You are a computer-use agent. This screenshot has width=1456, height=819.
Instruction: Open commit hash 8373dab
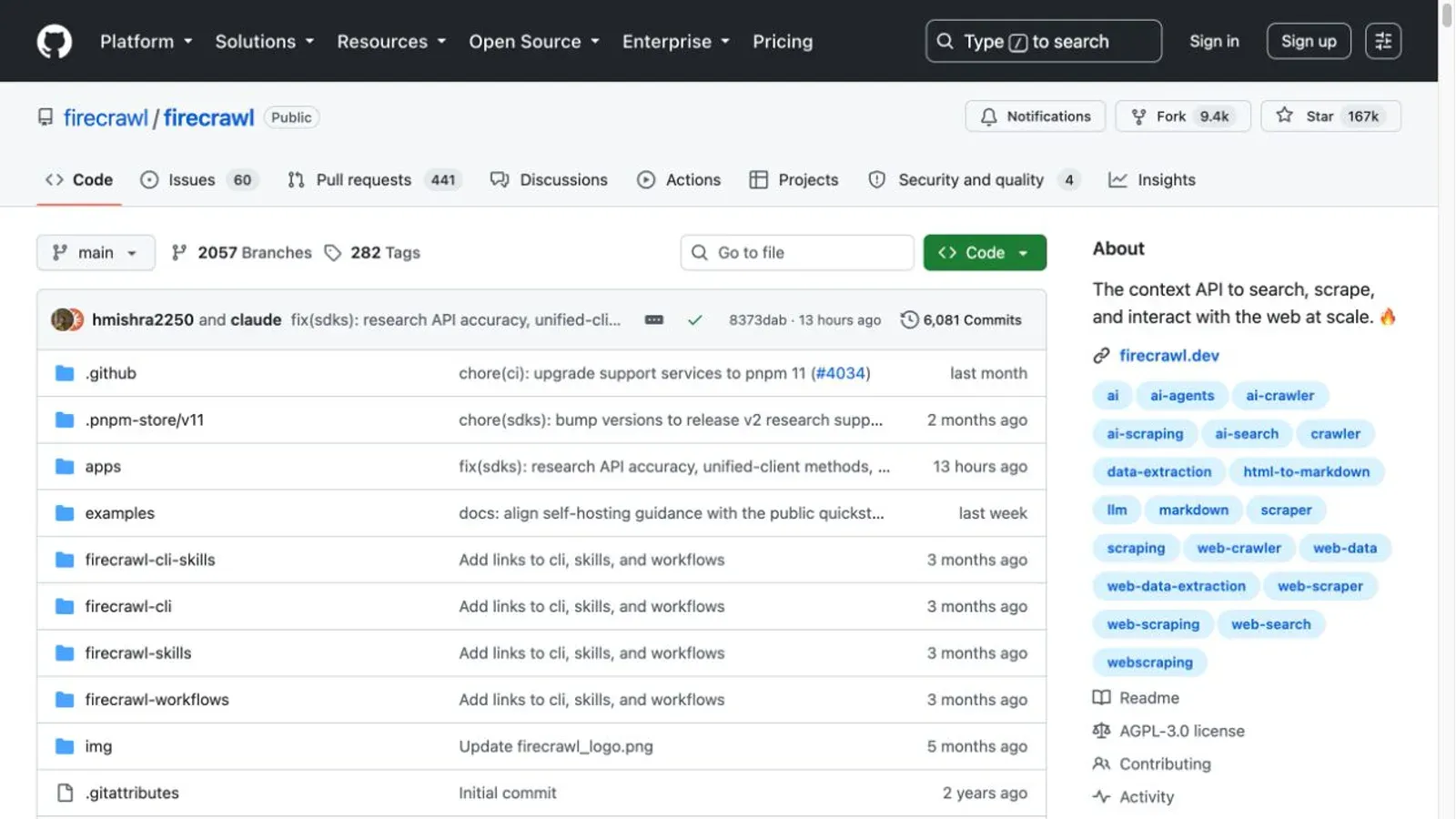pos(757,319)
